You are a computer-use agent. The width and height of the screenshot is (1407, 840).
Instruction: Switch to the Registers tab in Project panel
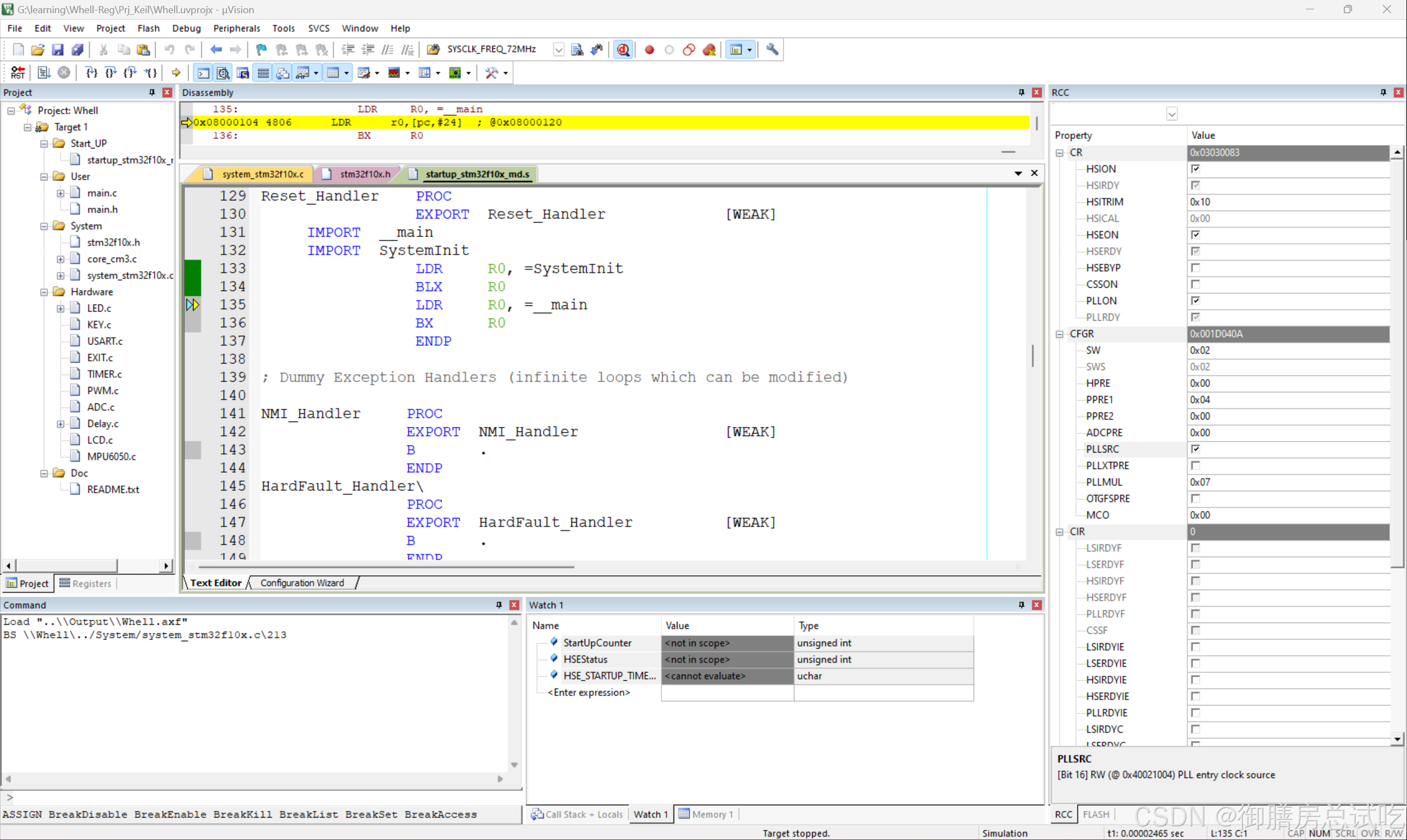coord(86,583)
